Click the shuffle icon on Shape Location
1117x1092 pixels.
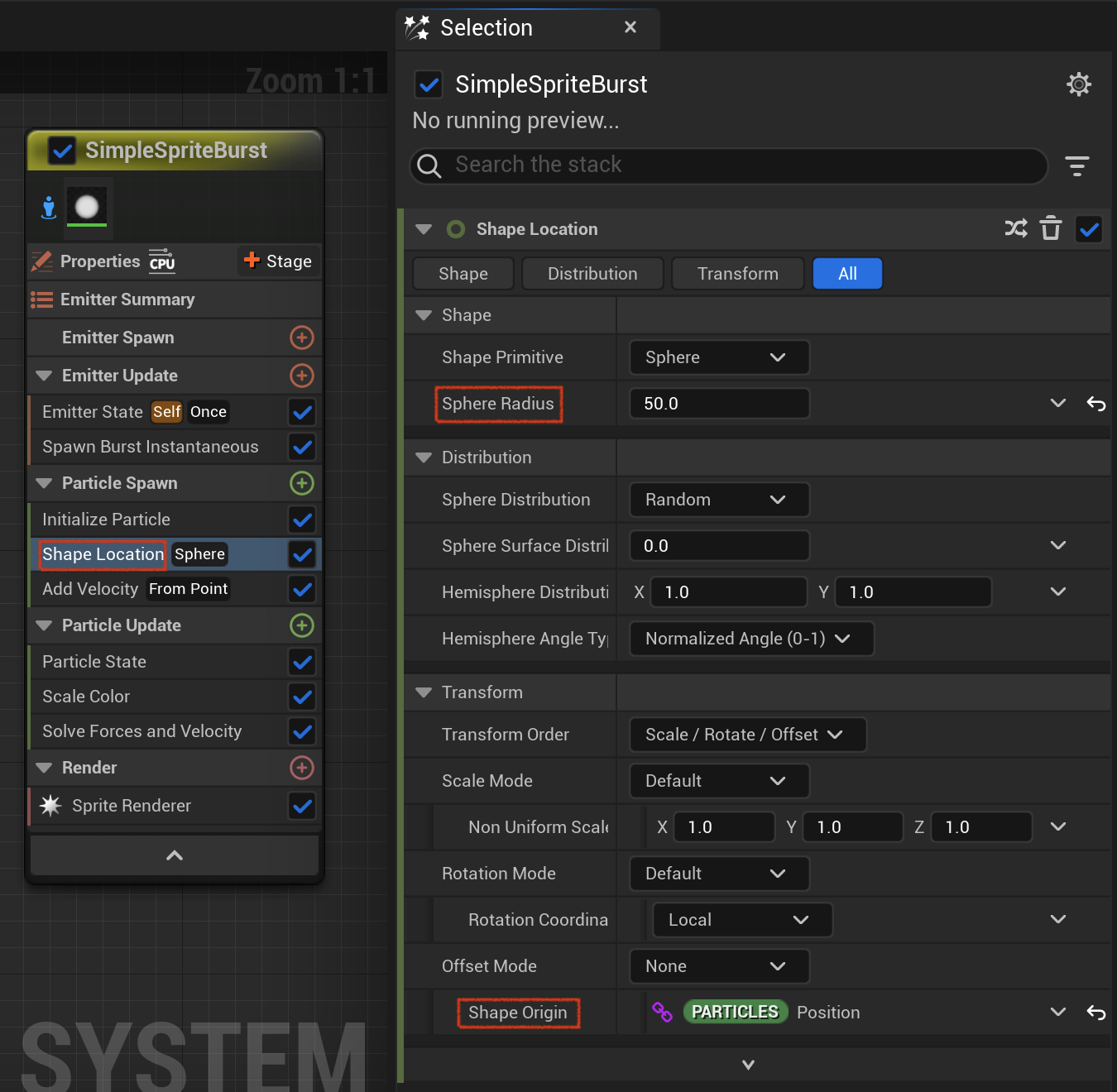pyautogui.click(x=1016, y=228)
